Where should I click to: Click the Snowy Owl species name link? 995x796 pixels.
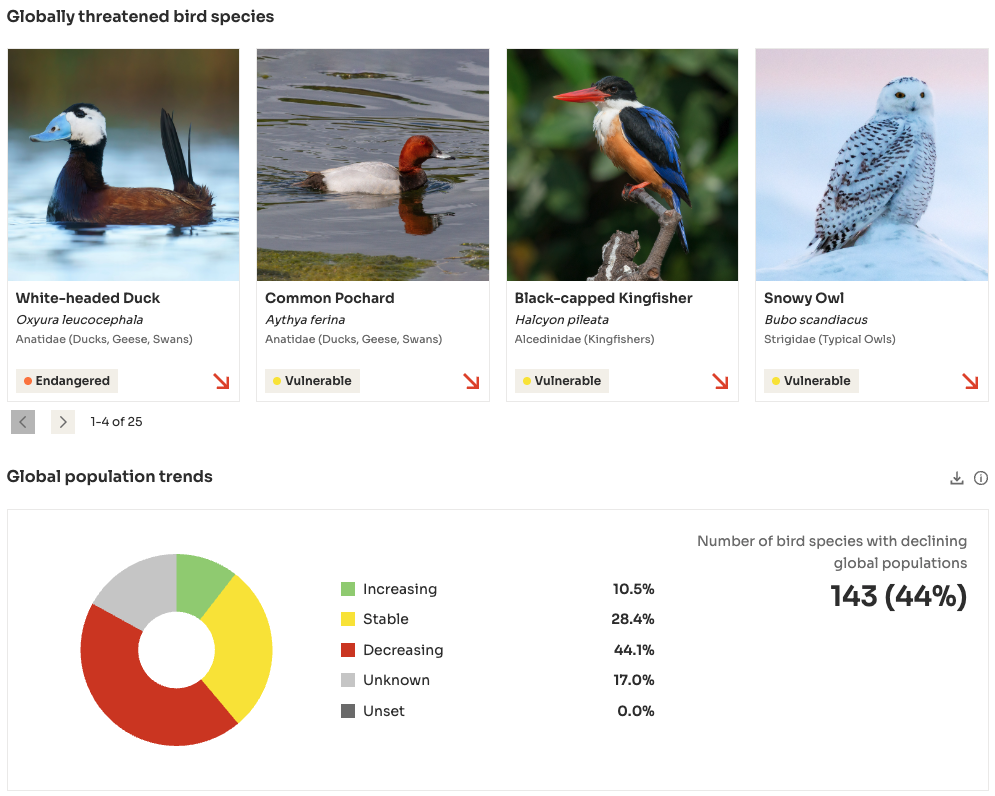pyautogui.click(x=804, y=298)
